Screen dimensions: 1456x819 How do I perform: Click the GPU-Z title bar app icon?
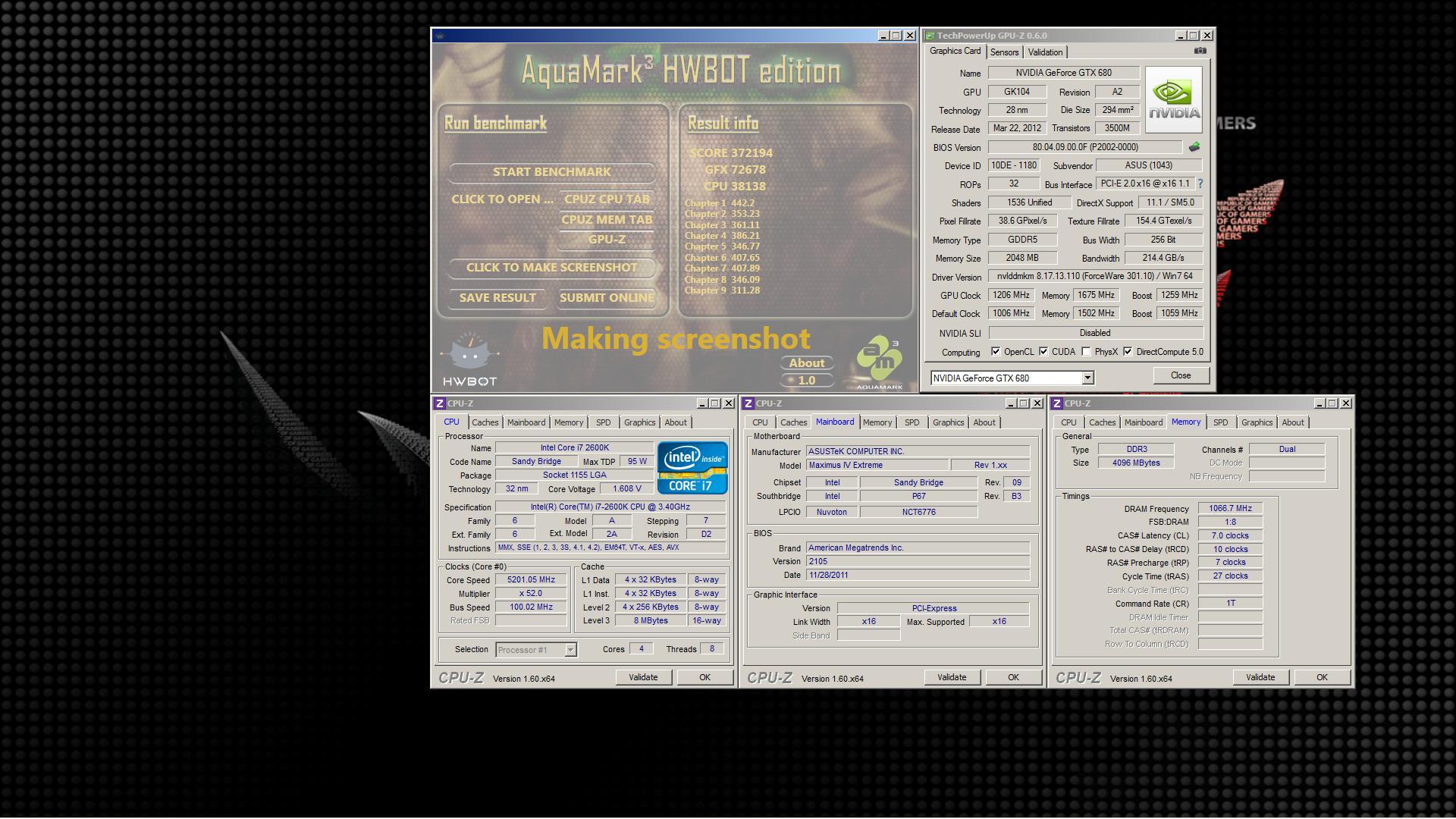pos(929,36)
